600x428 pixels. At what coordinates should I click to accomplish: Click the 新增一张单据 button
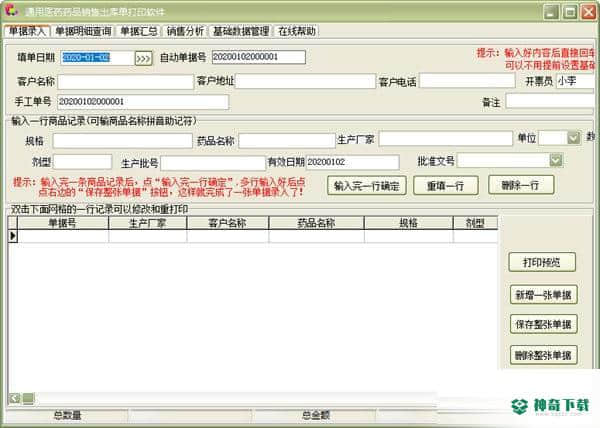(543, 295)
